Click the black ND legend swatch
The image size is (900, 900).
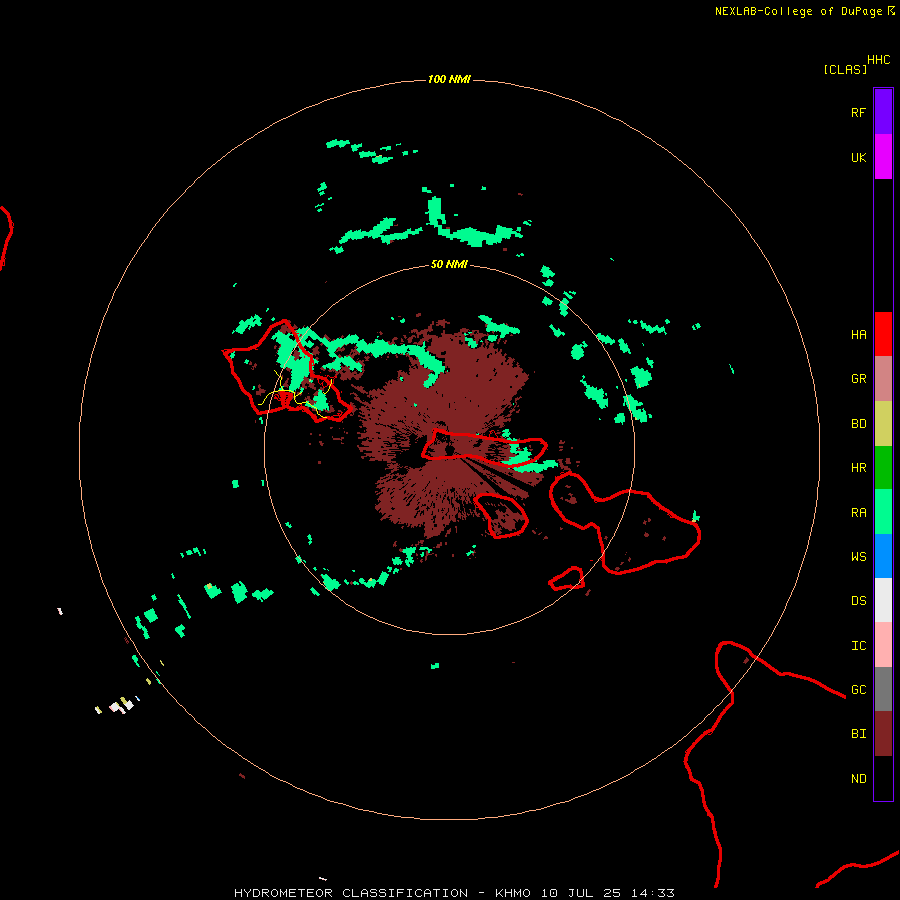click(x=883, y=778)
